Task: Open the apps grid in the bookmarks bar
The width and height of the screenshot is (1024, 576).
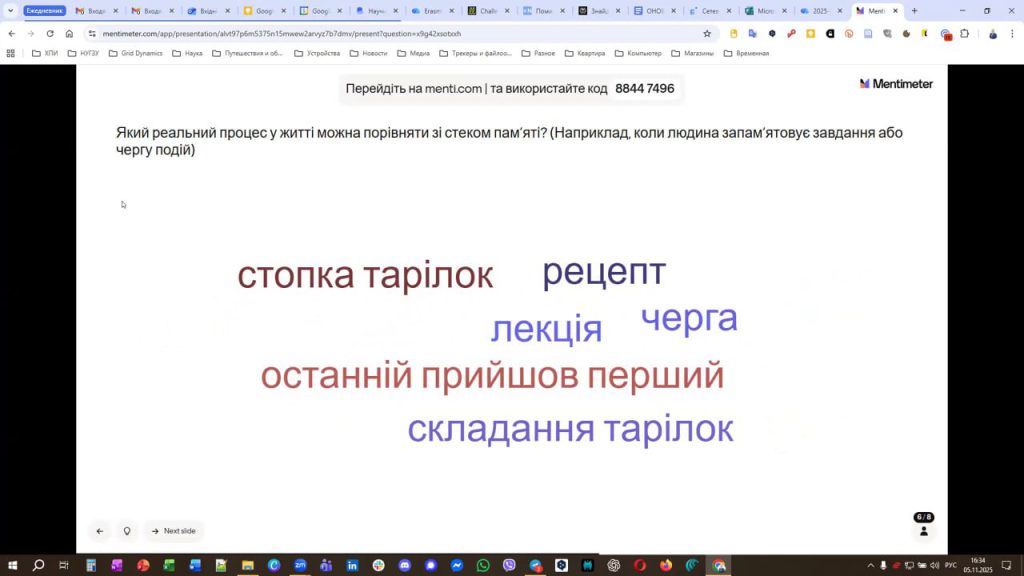Action: 10,54
